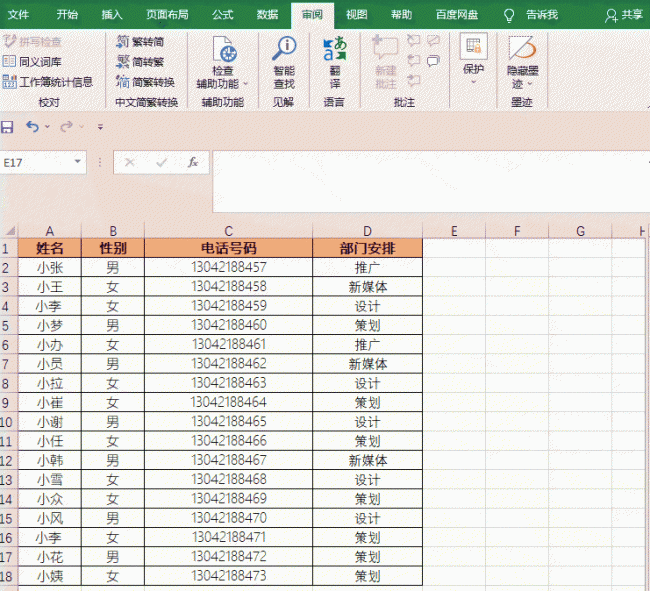
Task: Switch to the 百度网盘 ribbon tab
Action: pos(457,15)
